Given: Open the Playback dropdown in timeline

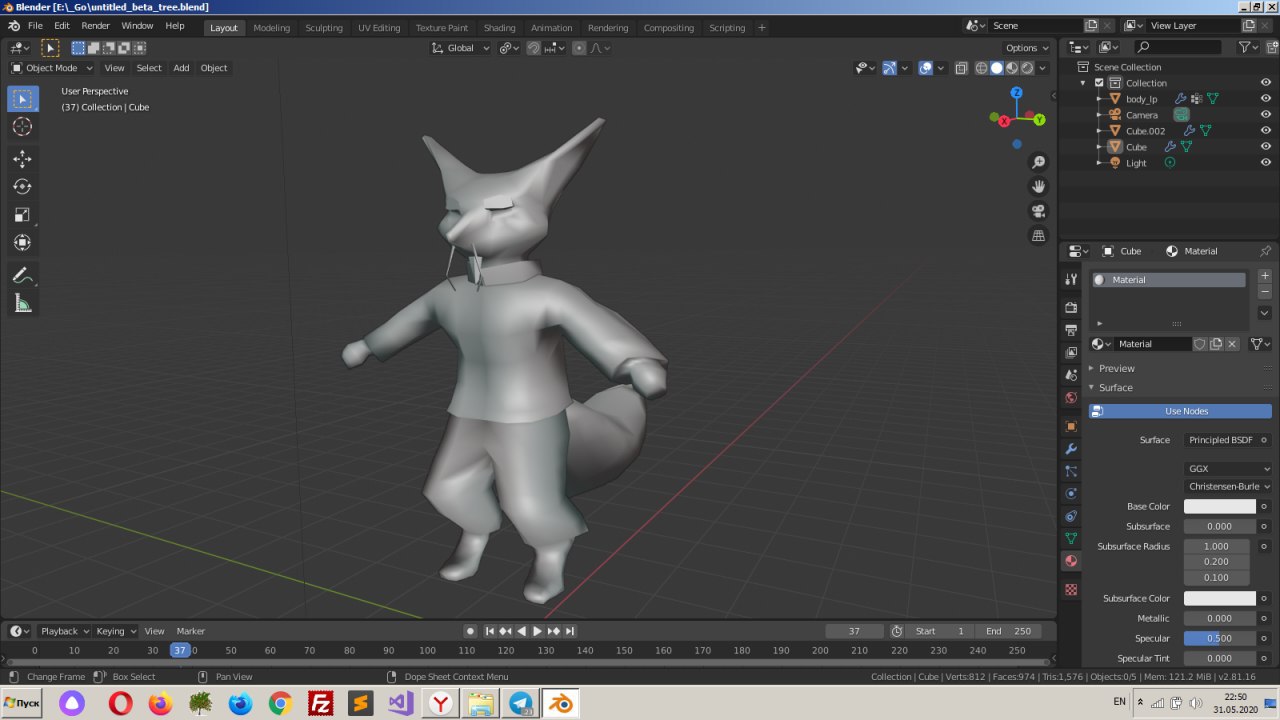Looking at the screenshot, I should [x=64, y=631].
